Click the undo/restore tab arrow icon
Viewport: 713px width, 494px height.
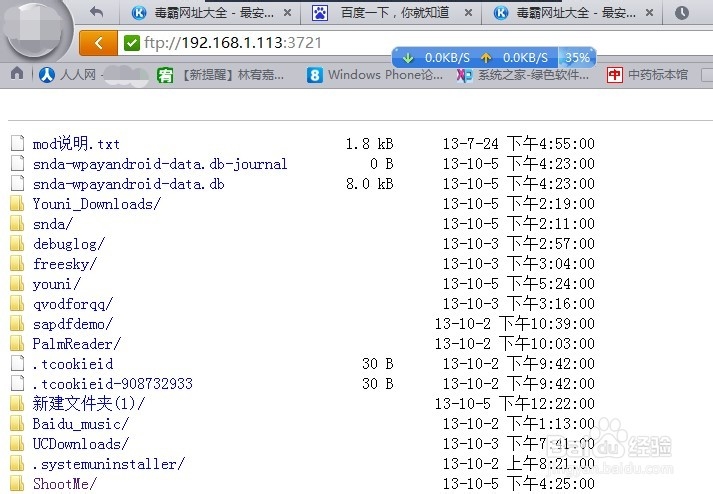point(96,12)
